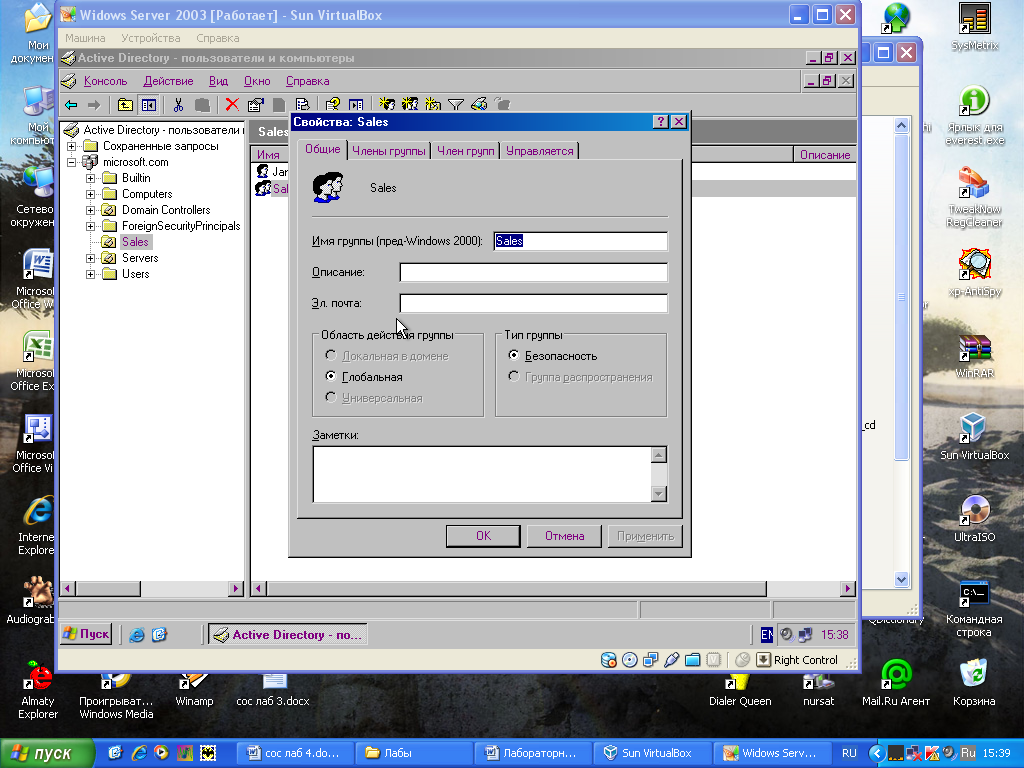Open the Действие menu
This screenshot has width=1024, height=768.
pyautogui.click(x=168, y=81)
